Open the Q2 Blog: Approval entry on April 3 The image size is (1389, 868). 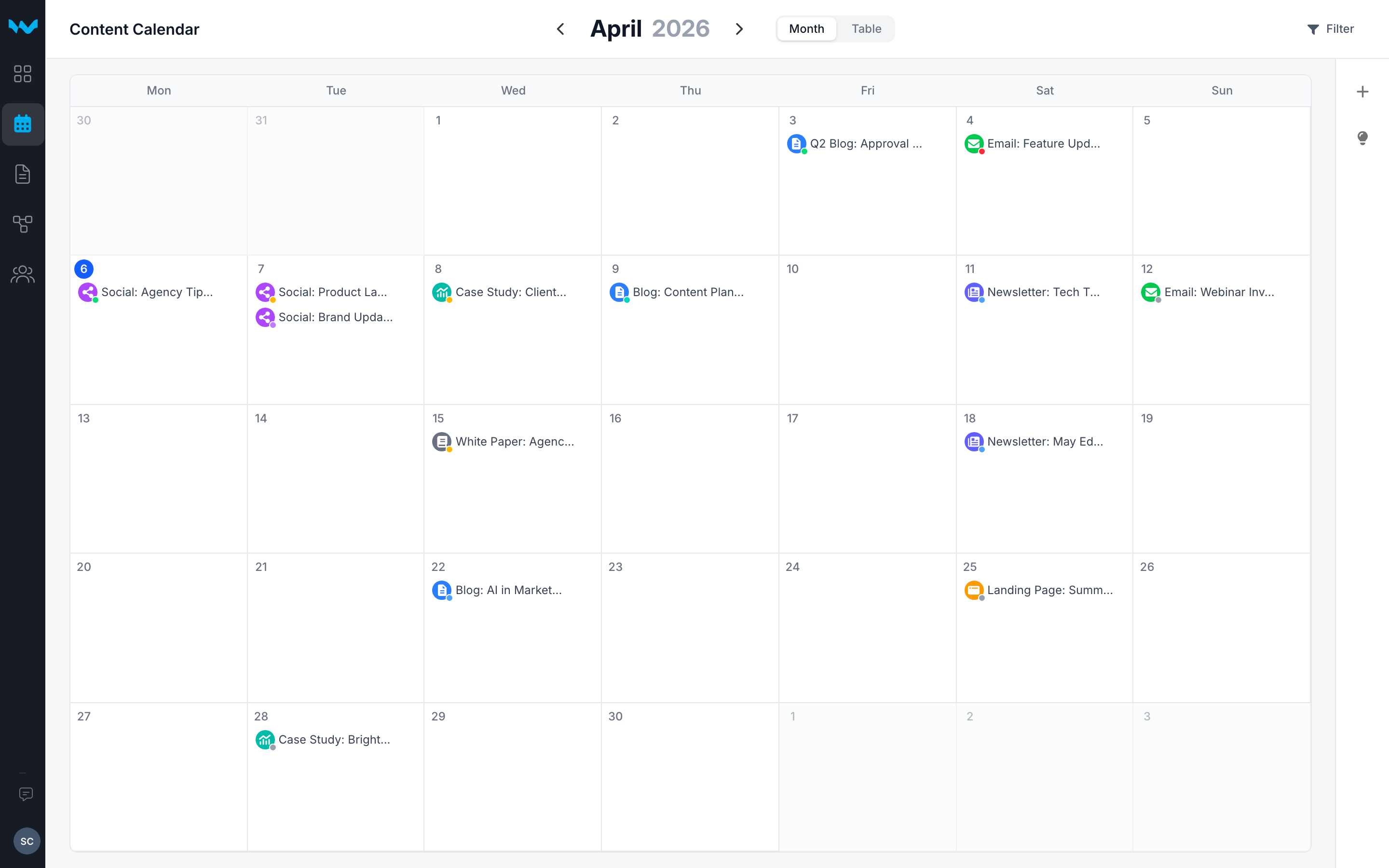click(x=858, y=144)
